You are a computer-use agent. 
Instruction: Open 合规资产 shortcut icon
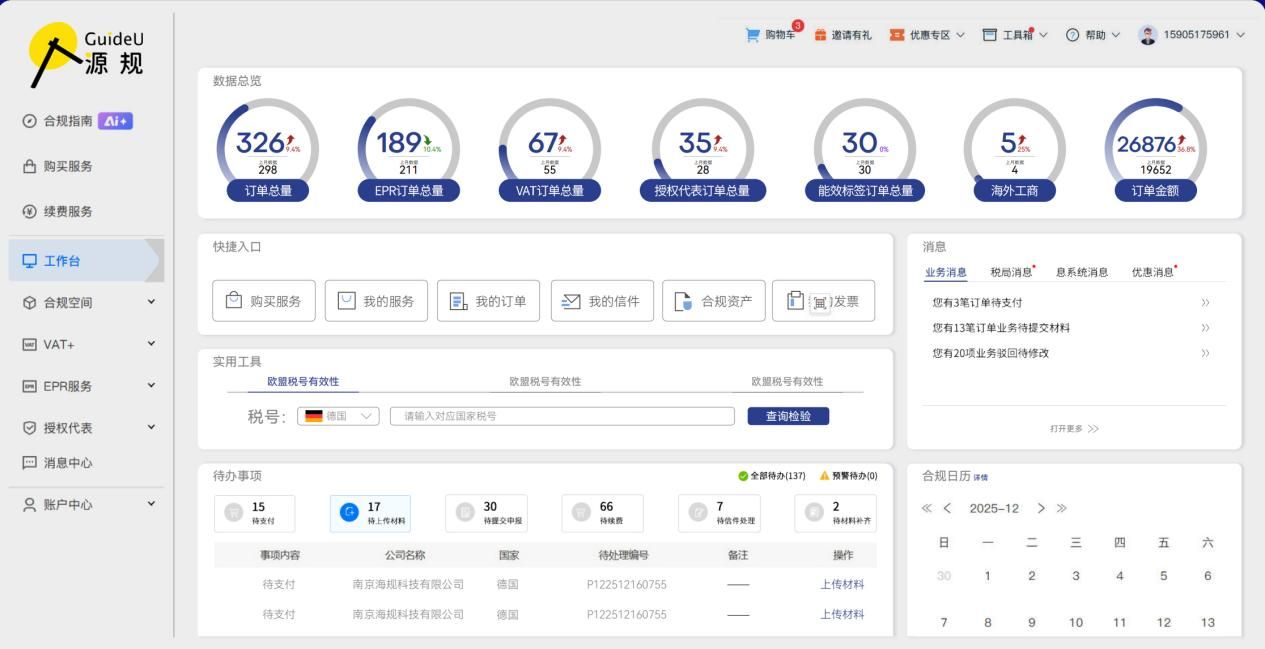pos(683,301)
